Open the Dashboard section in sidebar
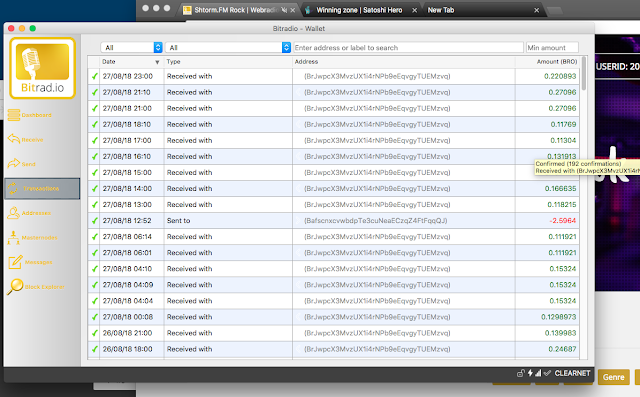Screen dimensions: 640x397 (29, 115)
